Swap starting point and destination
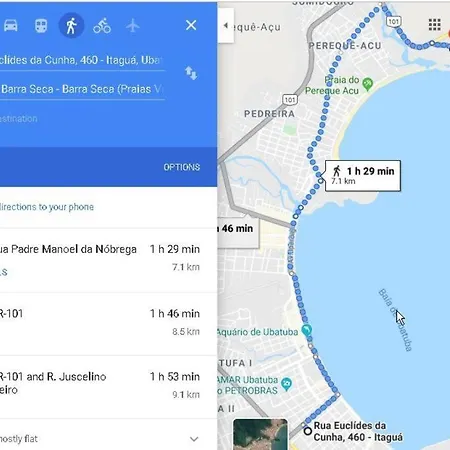Viewport: 450px width, 450px height. coord(191,73)
